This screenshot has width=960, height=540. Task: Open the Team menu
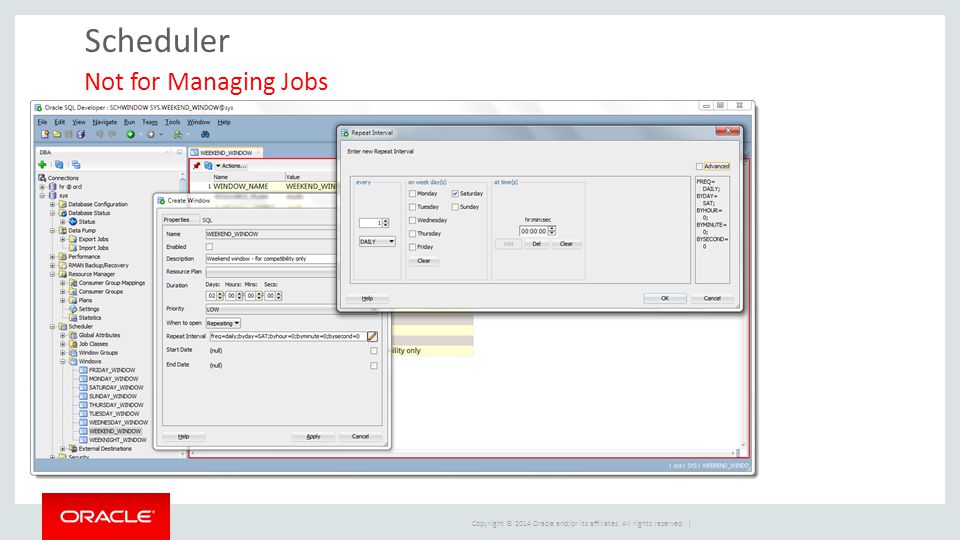pos(149,122)
